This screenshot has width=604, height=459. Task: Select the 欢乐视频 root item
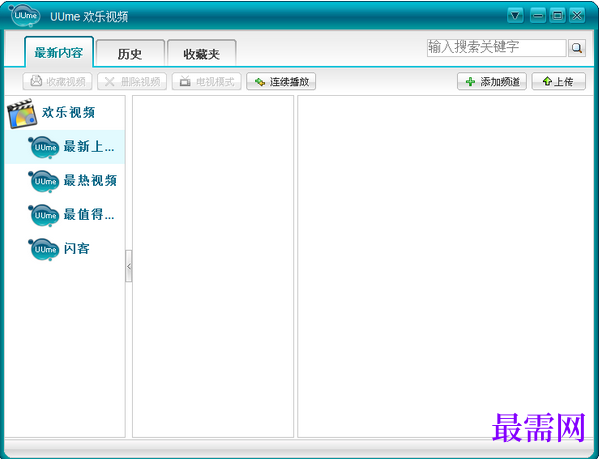(x=65, y=112)
